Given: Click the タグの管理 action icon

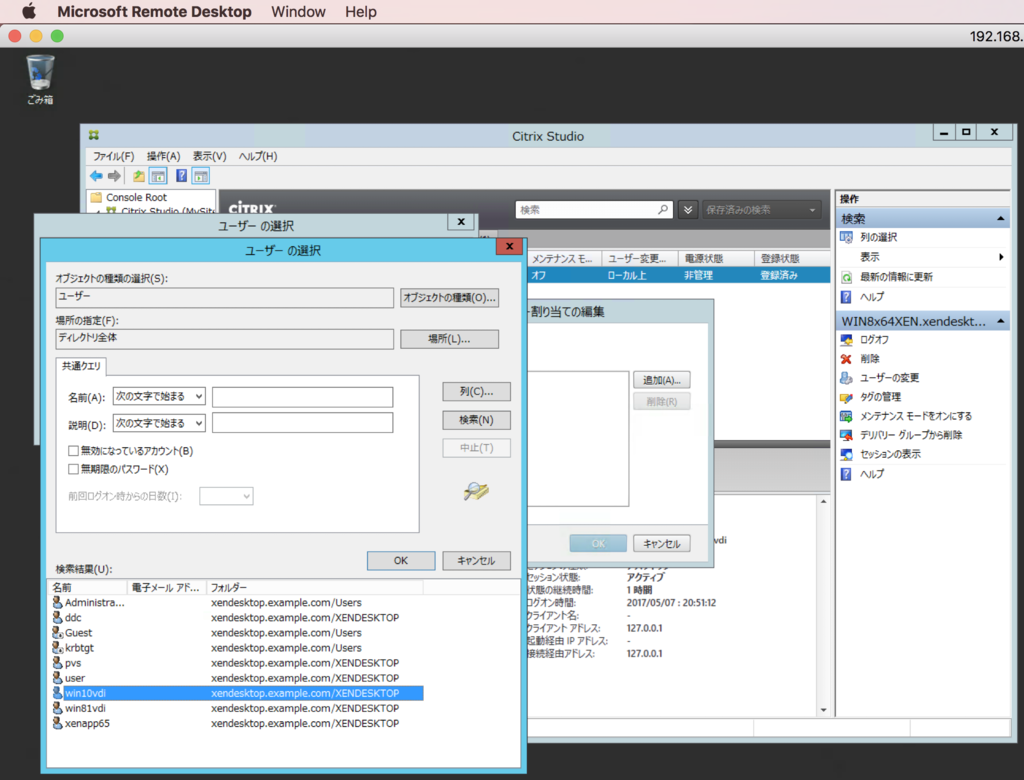Looking at the screenshot, I should (846, 397).
